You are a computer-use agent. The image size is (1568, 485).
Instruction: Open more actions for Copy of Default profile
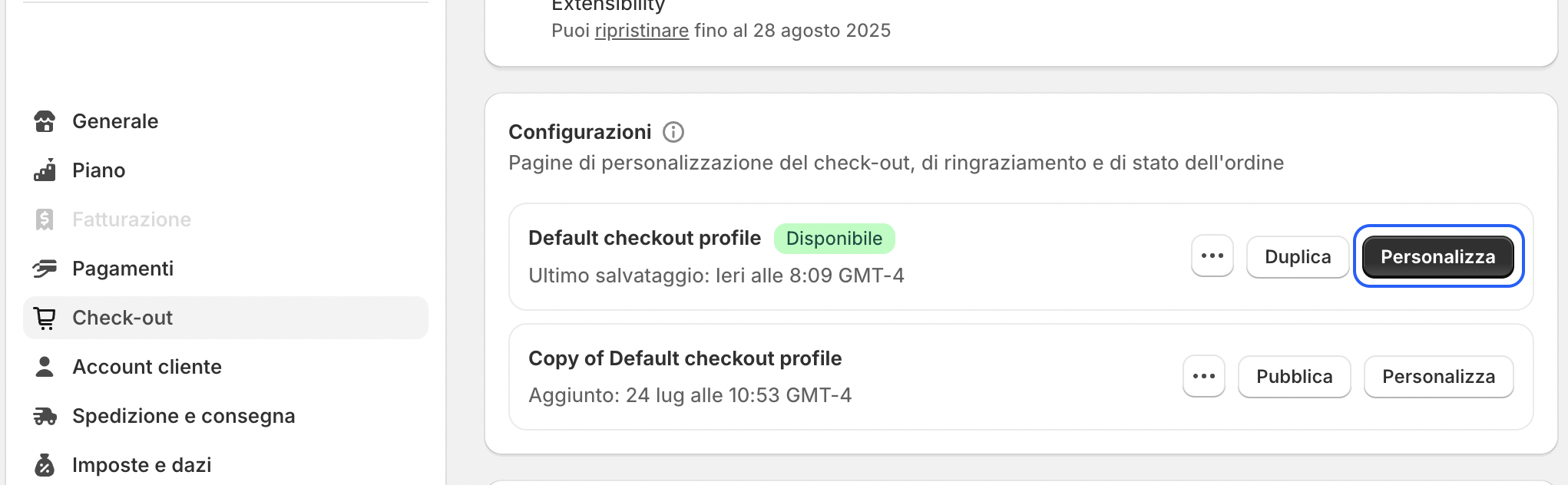tap(1204, 376)
